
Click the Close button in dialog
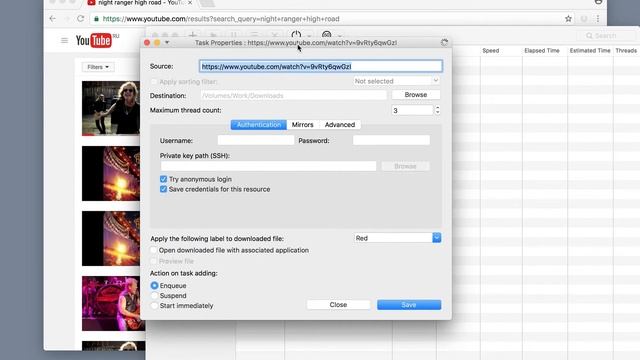click(338, 305)
